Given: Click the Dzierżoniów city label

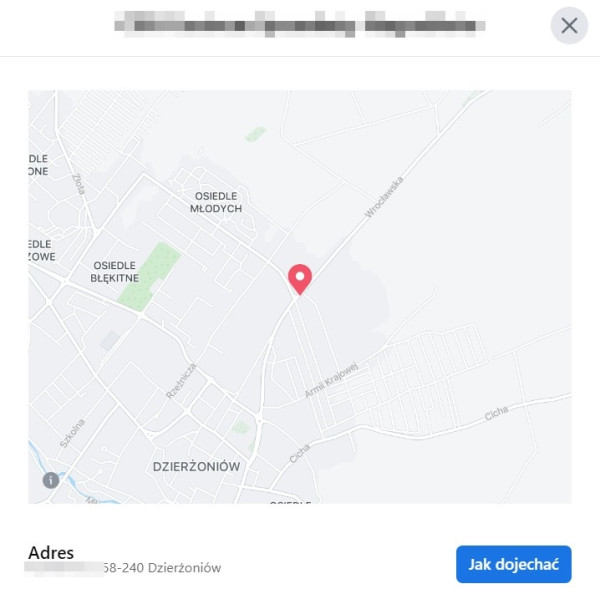Looking at the screenshot, I should (197, 467).
